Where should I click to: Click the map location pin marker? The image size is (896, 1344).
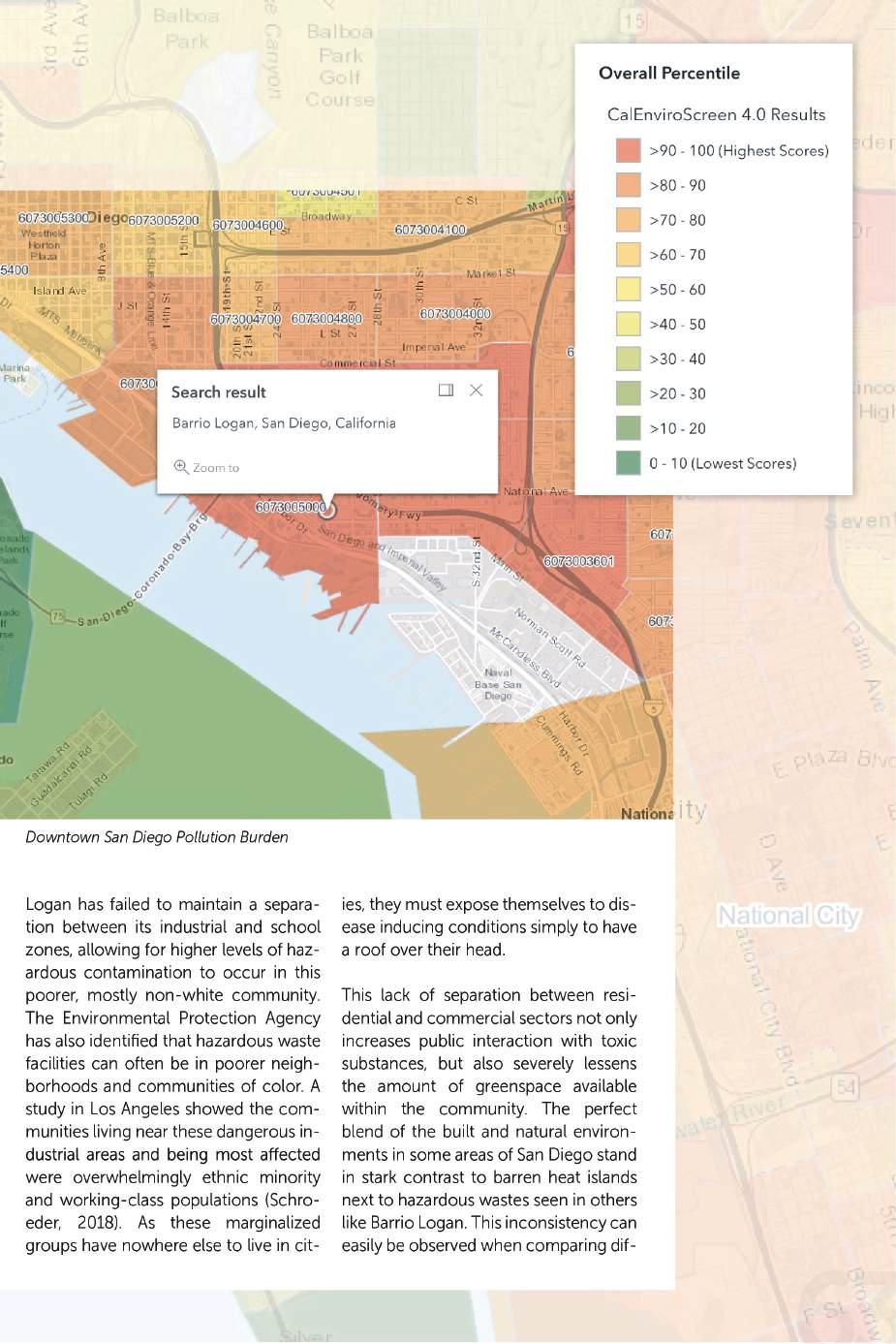tap(327, 508)
